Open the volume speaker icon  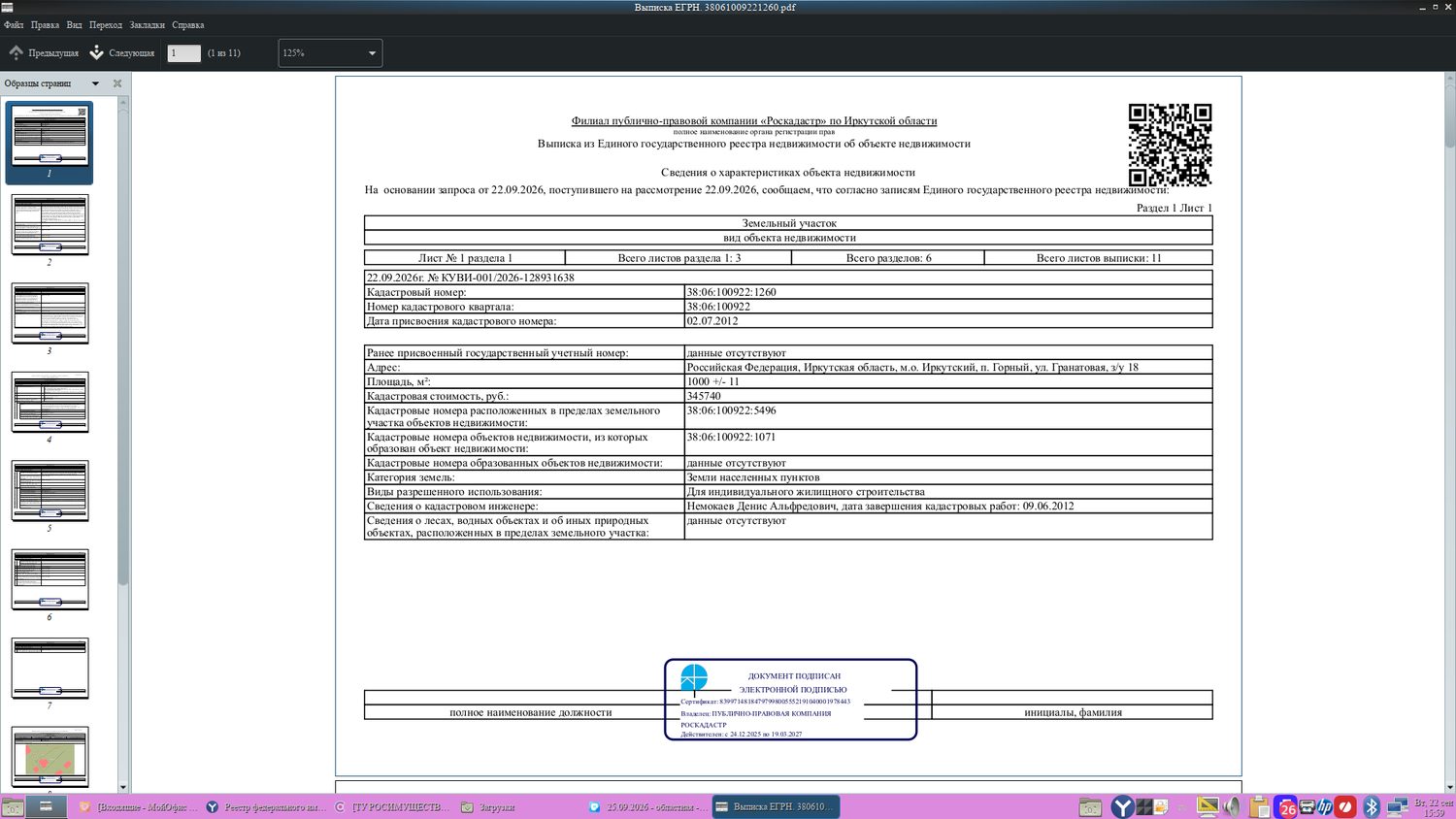[x=1232, y=806]
